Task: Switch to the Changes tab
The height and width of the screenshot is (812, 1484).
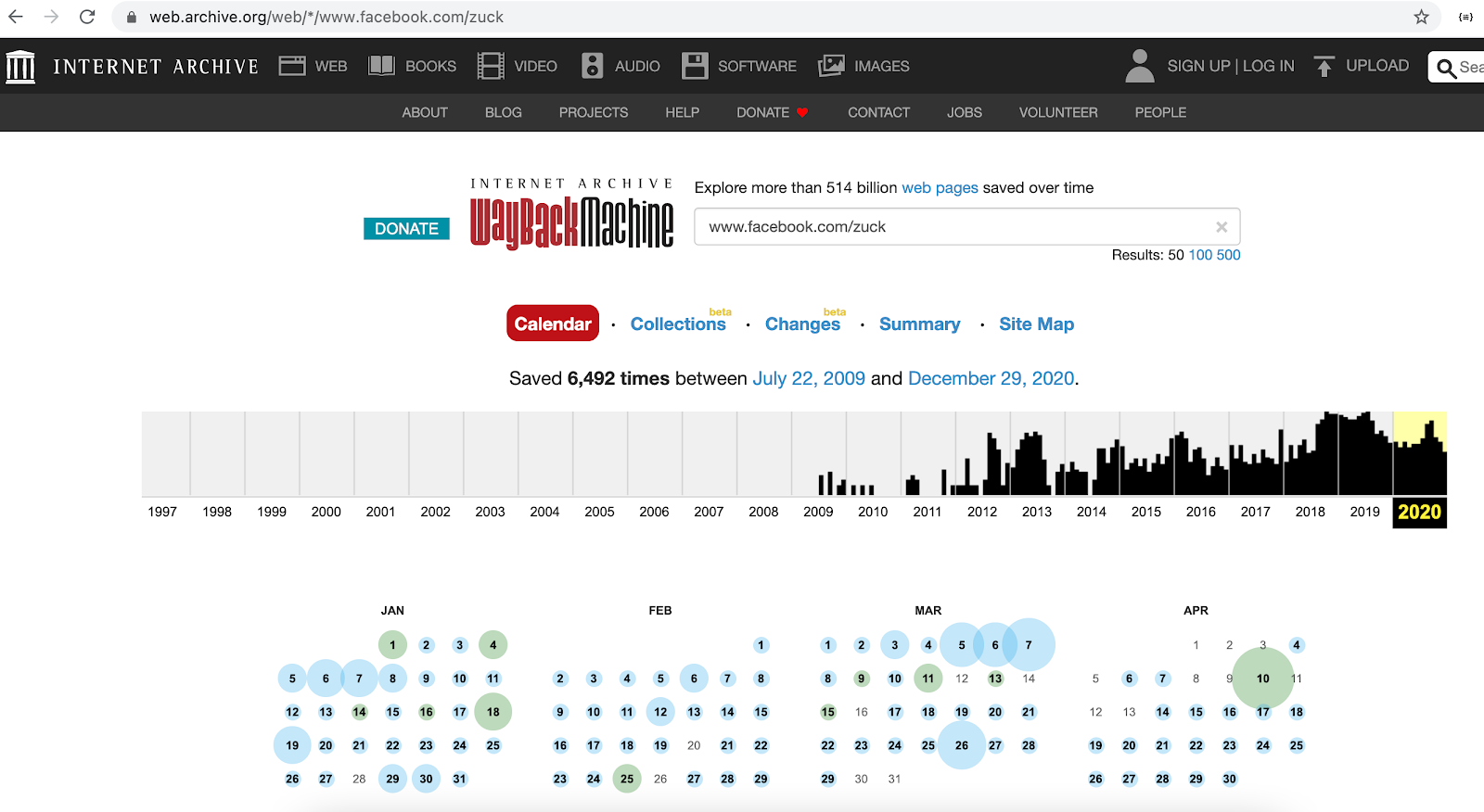Action: [802, 324]
